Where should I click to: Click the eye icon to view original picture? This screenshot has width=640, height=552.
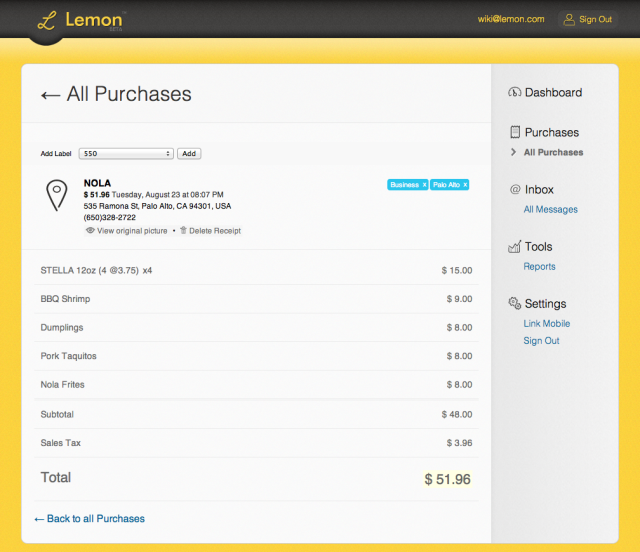point(90,231)
